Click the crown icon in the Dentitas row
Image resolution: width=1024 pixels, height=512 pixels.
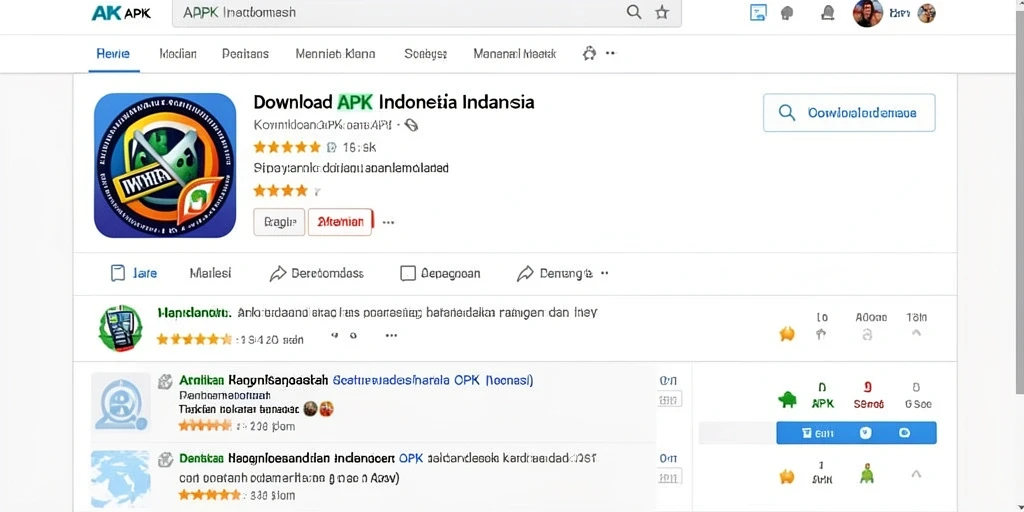point(787,476)
